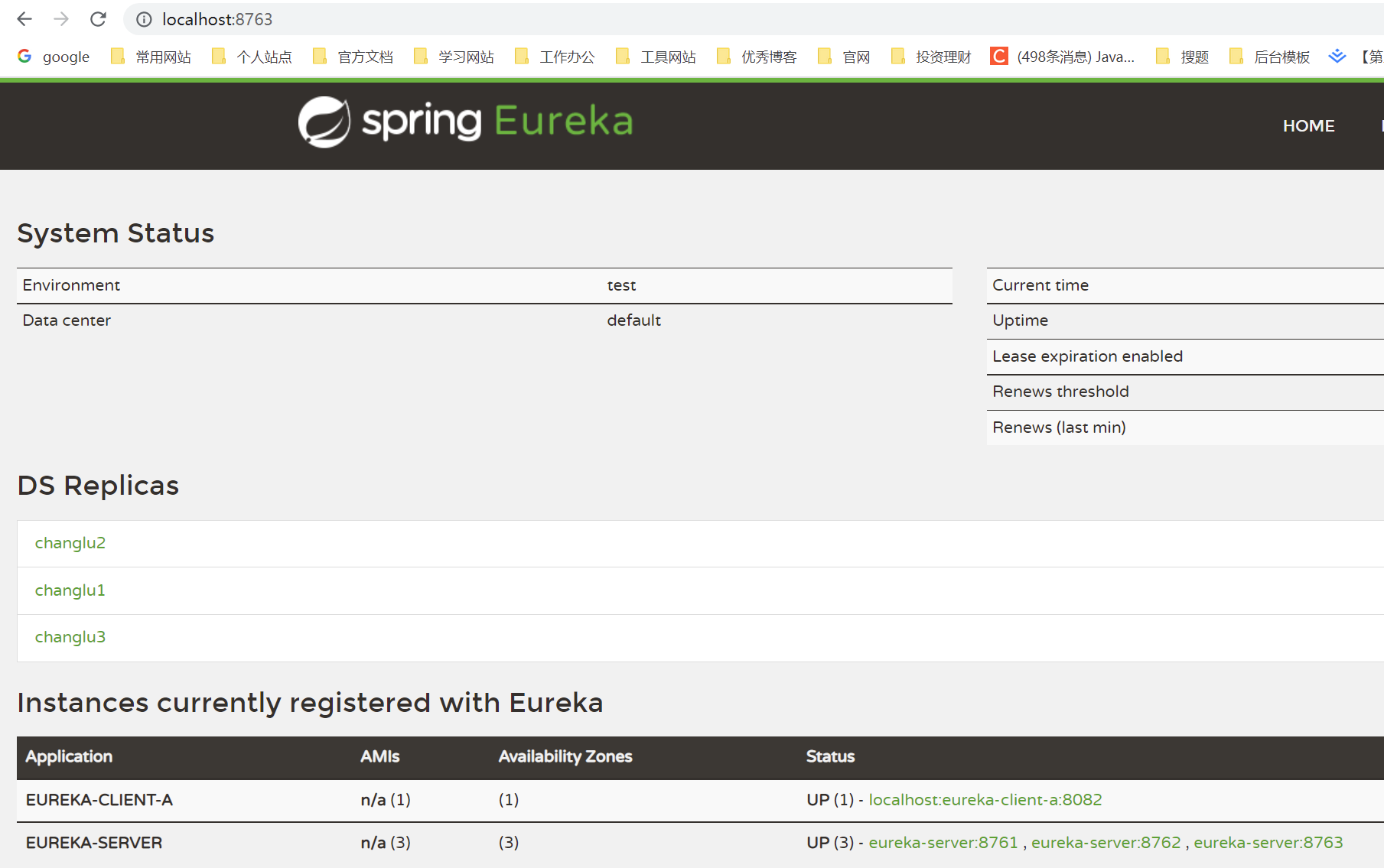Image resolution: width=1384 pixels, height=868 pixels.
Task: Click the browser back arrow
Action: [x=24, y=19]
